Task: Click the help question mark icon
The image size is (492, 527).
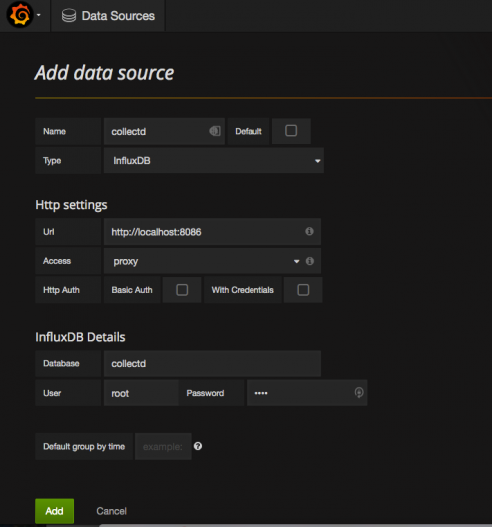Action: point(198,446)
